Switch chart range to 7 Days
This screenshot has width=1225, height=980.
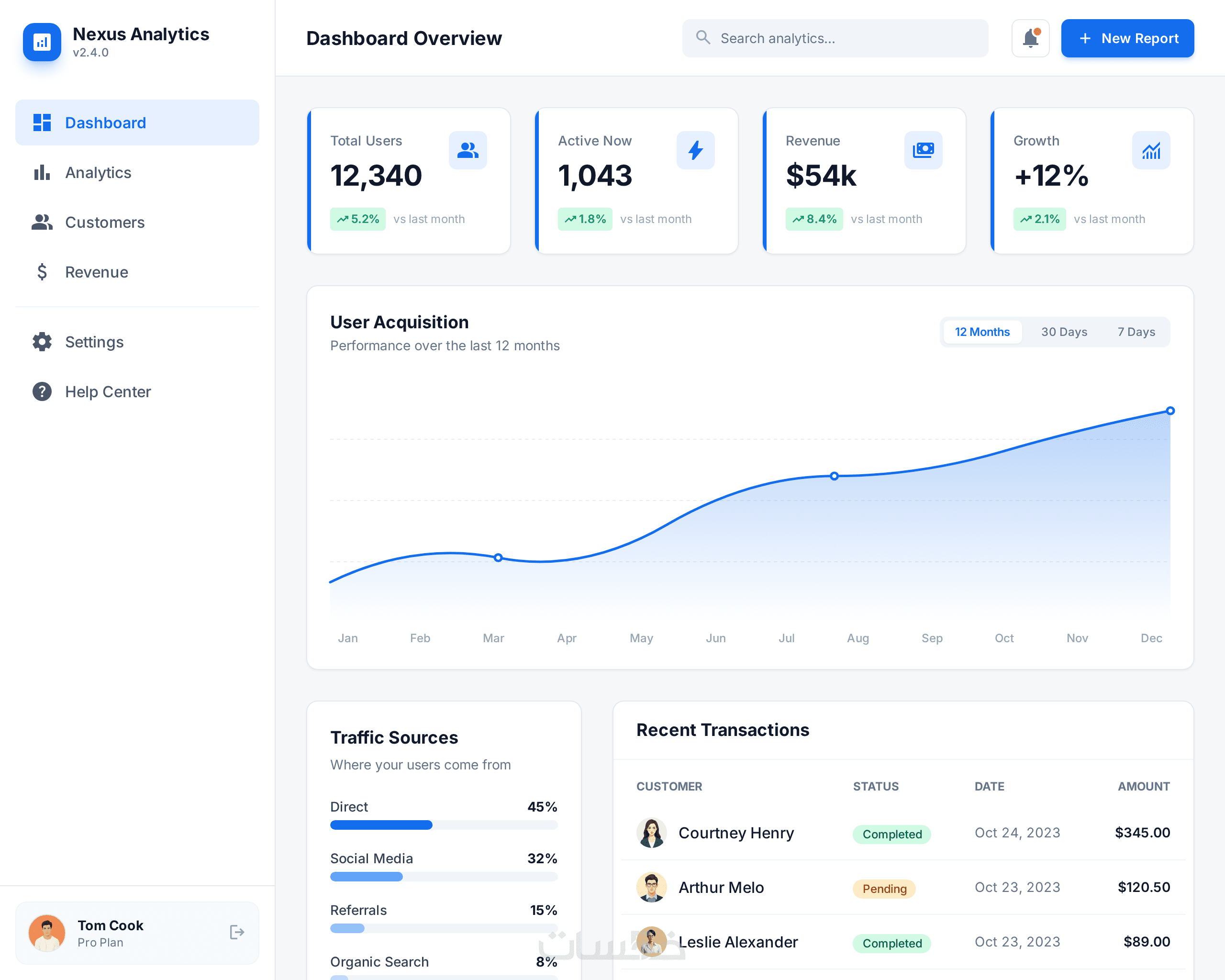[x=1136, y=332]
